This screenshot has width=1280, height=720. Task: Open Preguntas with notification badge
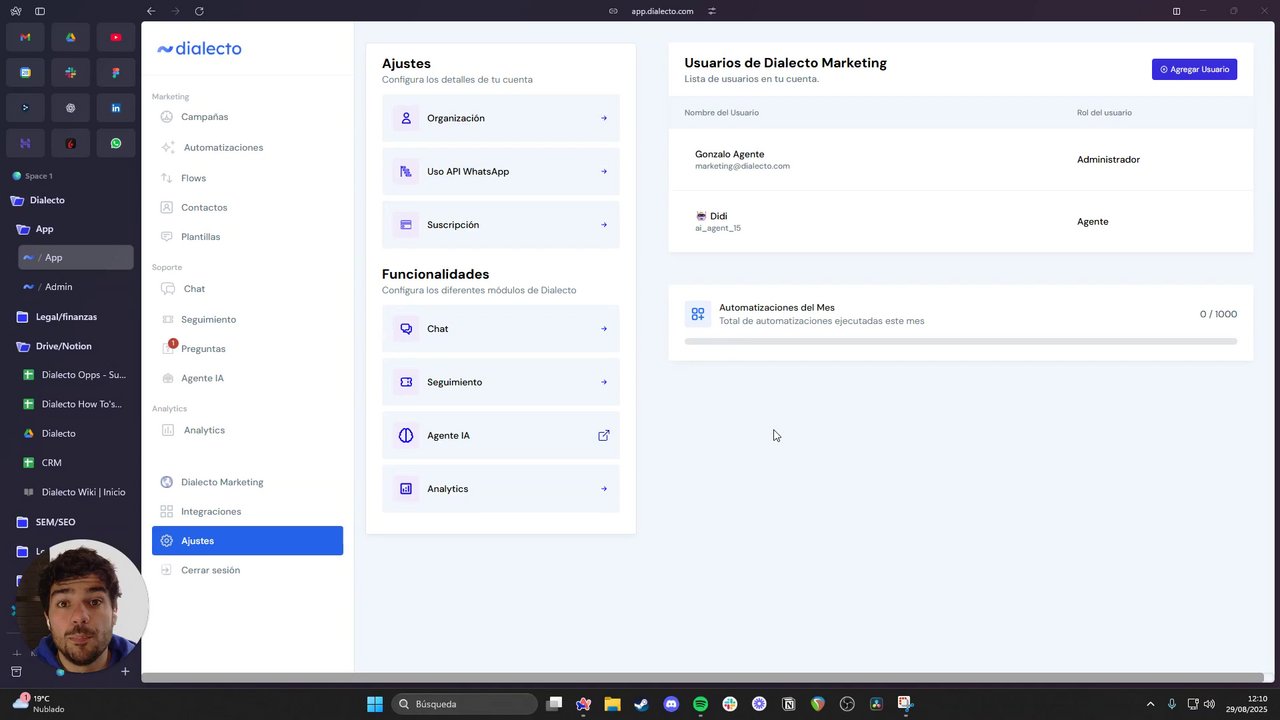pos(203,349)
